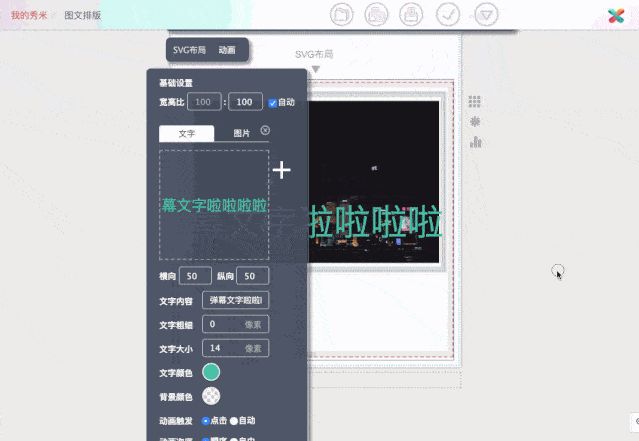
Task: Click the 文字内容 text input
Action: click(236, 300)
